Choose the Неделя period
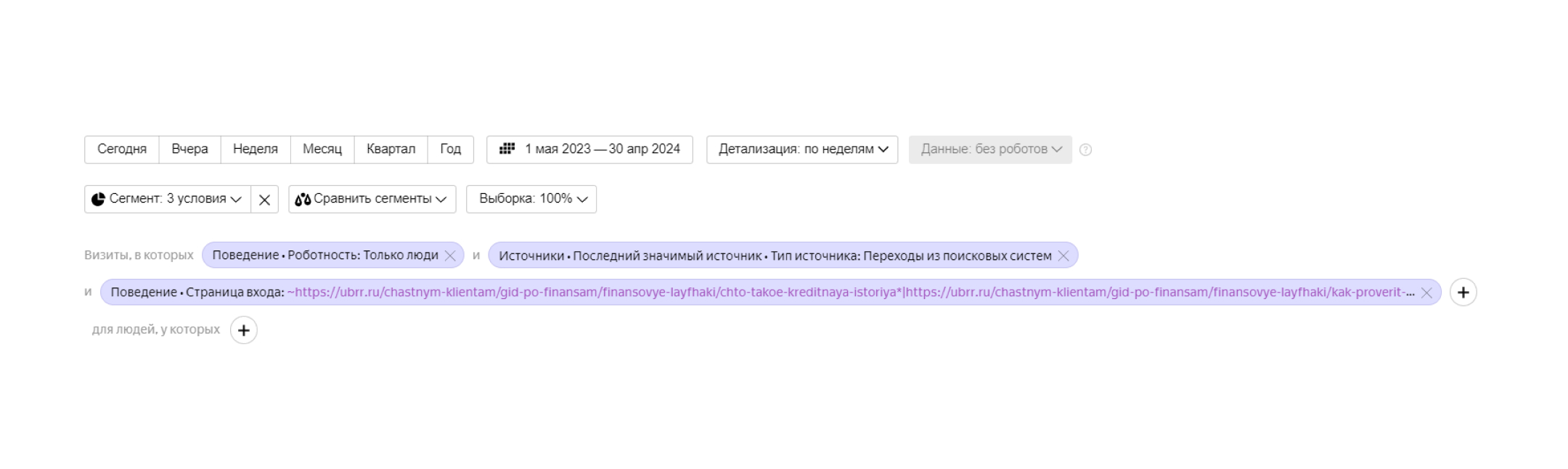The width and height of the screenshot is (1568, 469). click(256, 150)
